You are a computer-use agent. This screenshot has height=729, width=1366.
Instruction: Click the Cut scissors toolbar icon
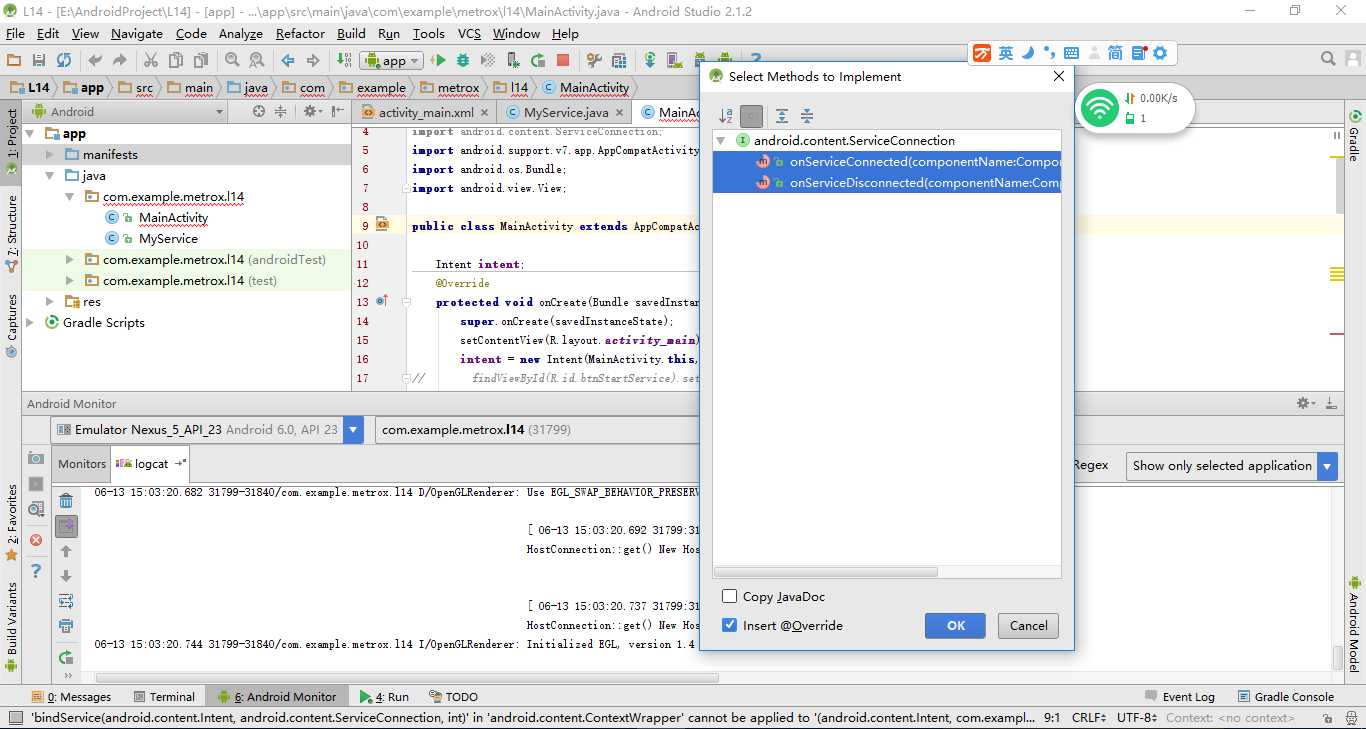click(151, 60)
